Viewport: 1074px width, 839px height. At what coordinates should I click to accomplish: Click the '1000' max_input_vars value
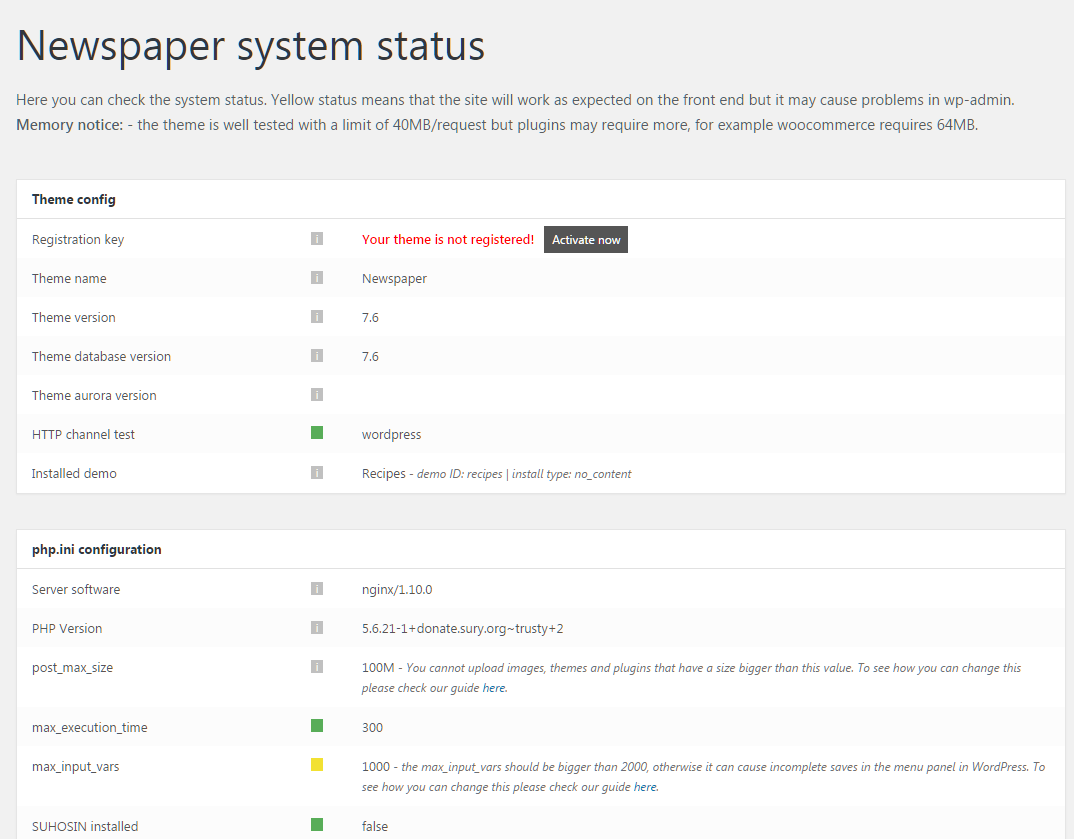(x=375, y=766)
